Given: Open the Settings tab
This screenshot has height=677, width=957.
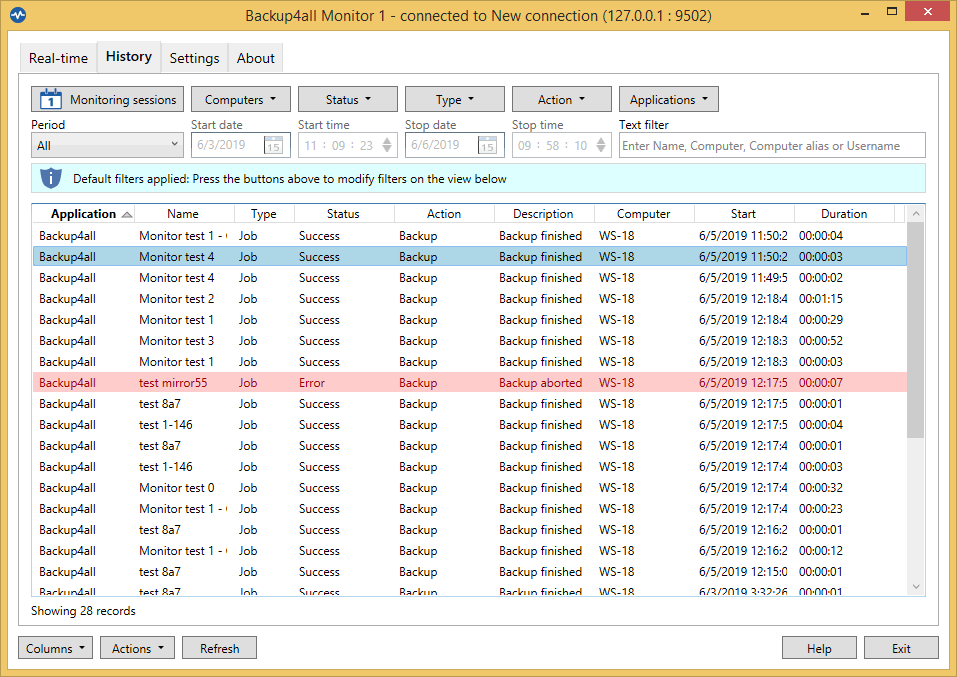Looking at the screenshot, I should click(x=194, y=58).
